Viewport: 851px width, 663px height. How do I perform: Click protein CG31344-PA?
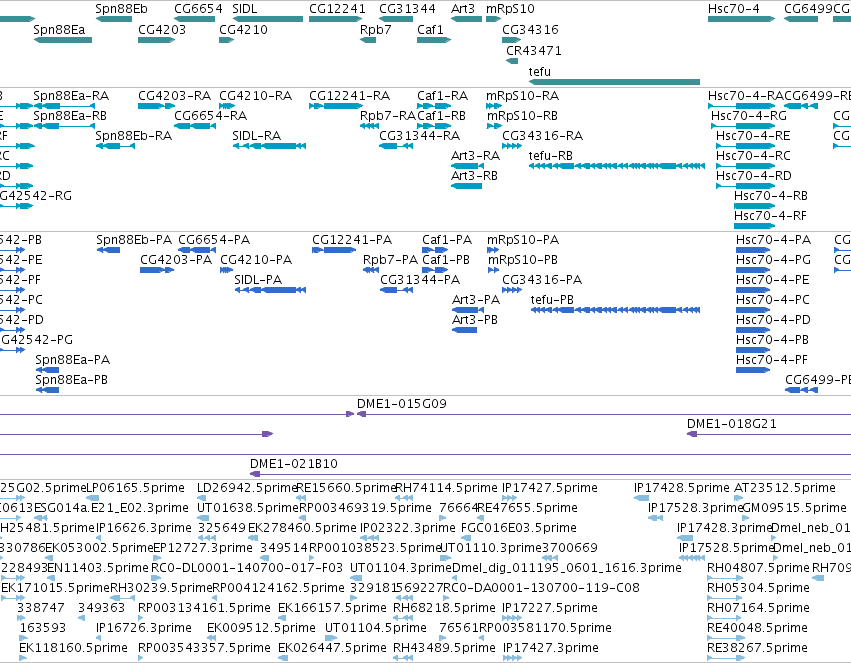click(x=397, y=290)
